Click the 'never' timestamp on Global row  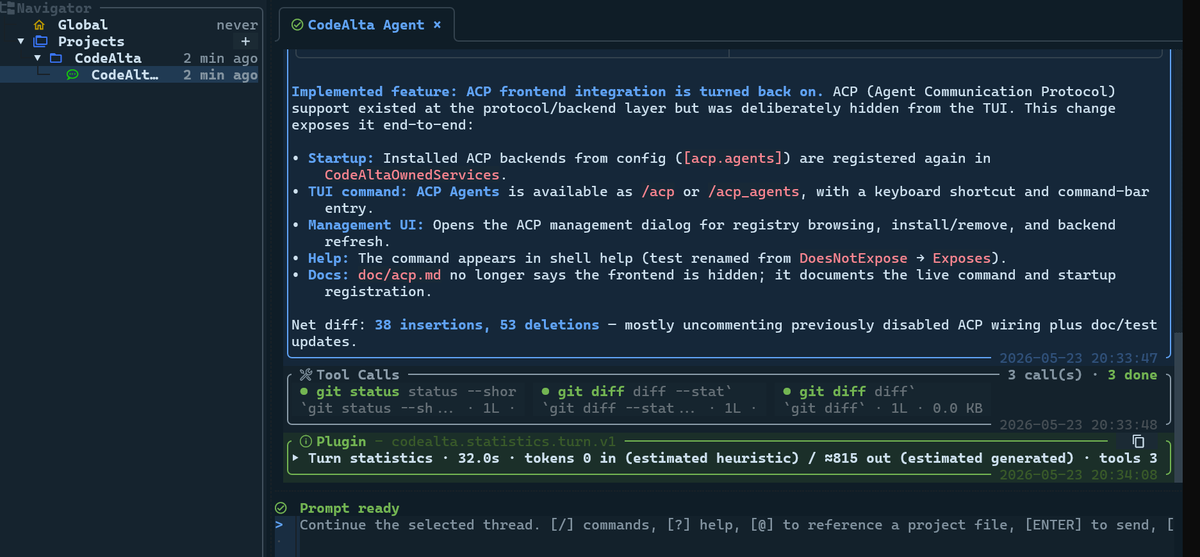pyautogui.click(x=237, y=25)
